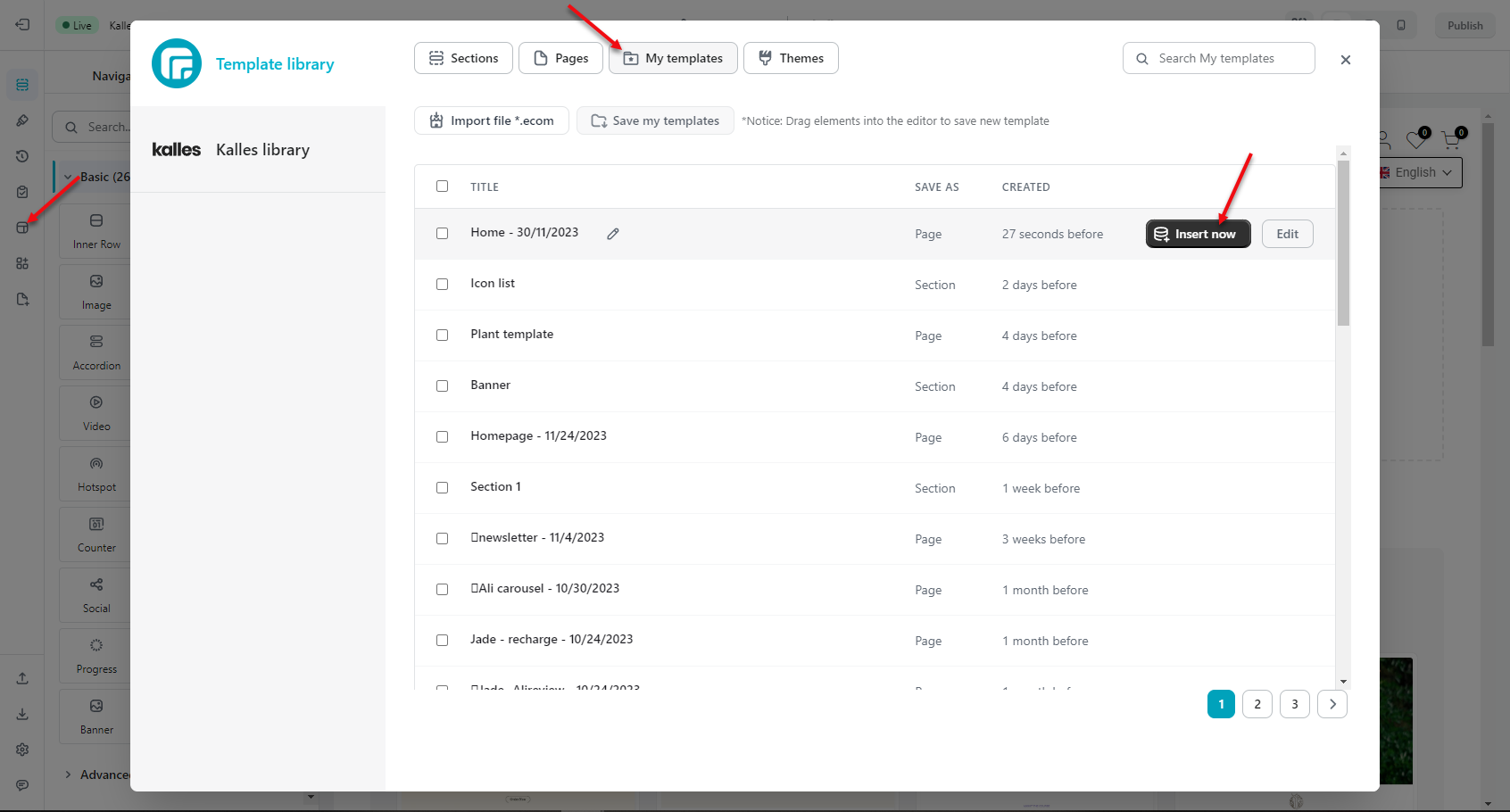Select all templates with the header checkbox
1510x812 pixels.
(x=442, y=186)
